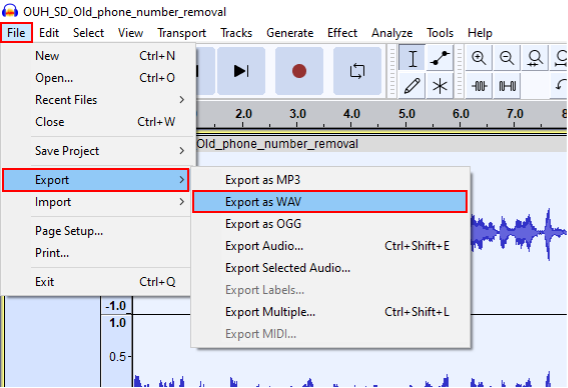Open the Tracks menu

236,33
